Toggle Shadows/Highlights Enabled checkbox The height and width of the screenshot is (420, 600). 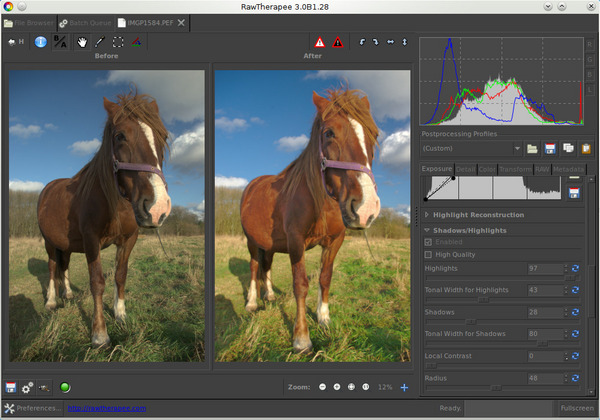[x=429, y=242]
